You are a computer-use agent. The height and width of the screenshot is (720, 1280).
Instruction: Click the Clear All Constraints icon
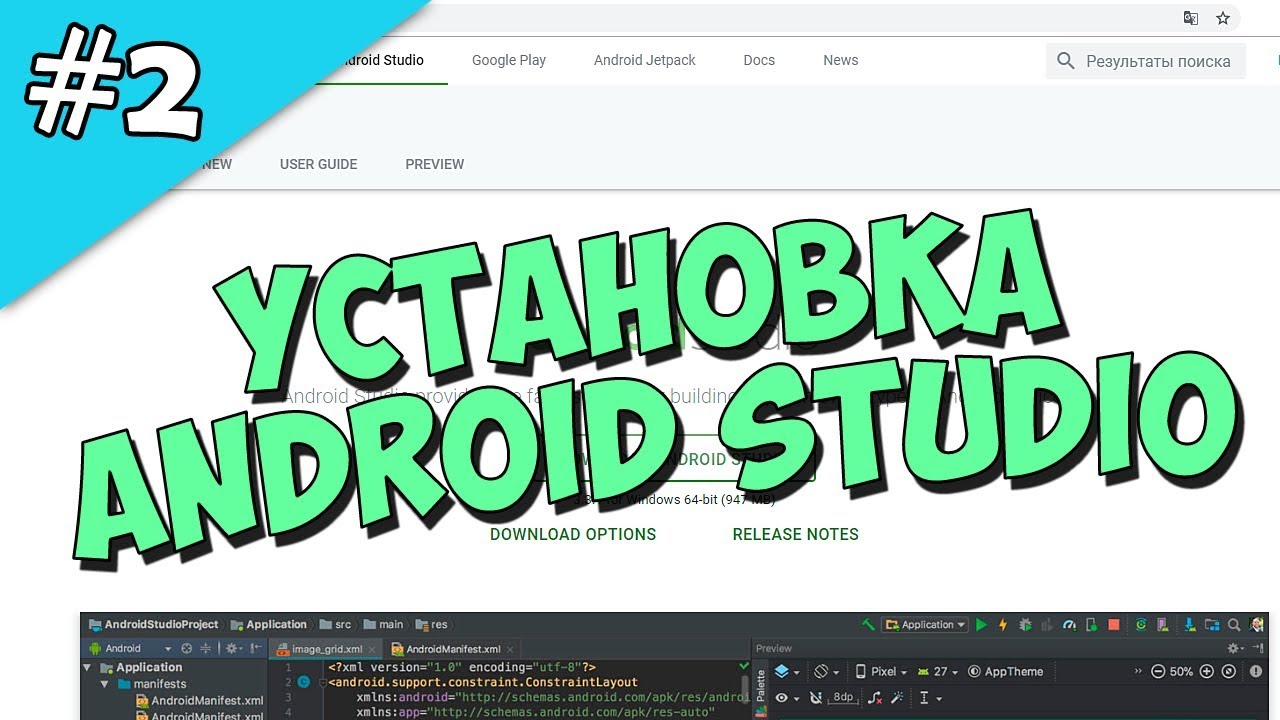[875, 698]
